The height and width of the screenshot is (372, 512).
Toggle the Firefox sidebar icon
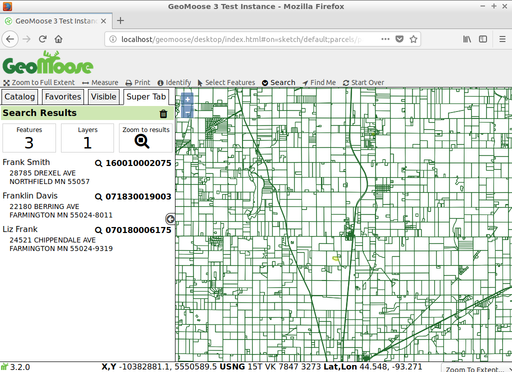483,39
